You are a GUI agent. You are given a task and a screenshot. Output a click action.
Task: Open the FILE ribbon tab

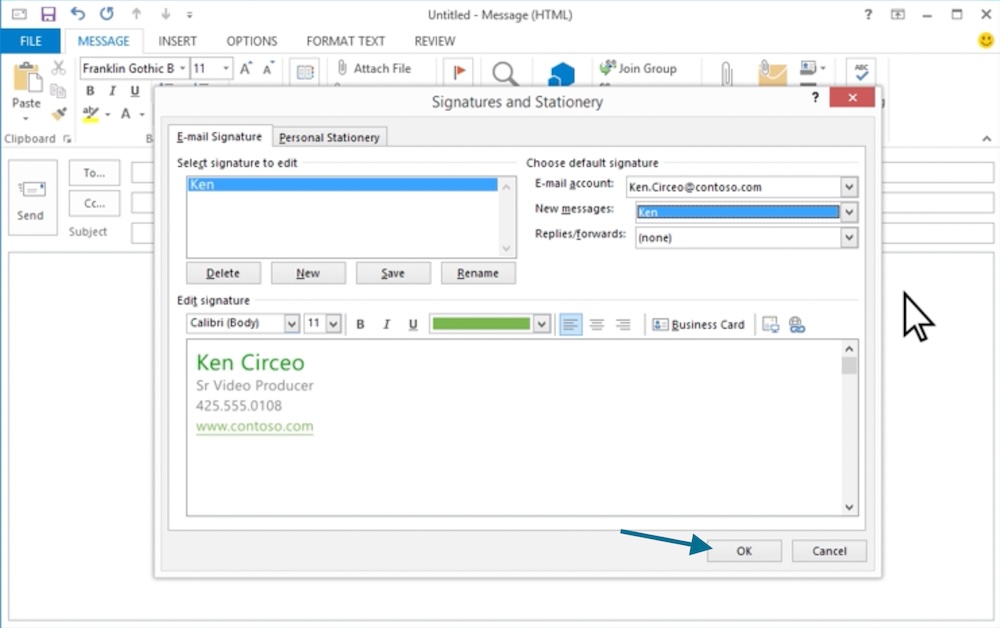[x=30, y=40]
